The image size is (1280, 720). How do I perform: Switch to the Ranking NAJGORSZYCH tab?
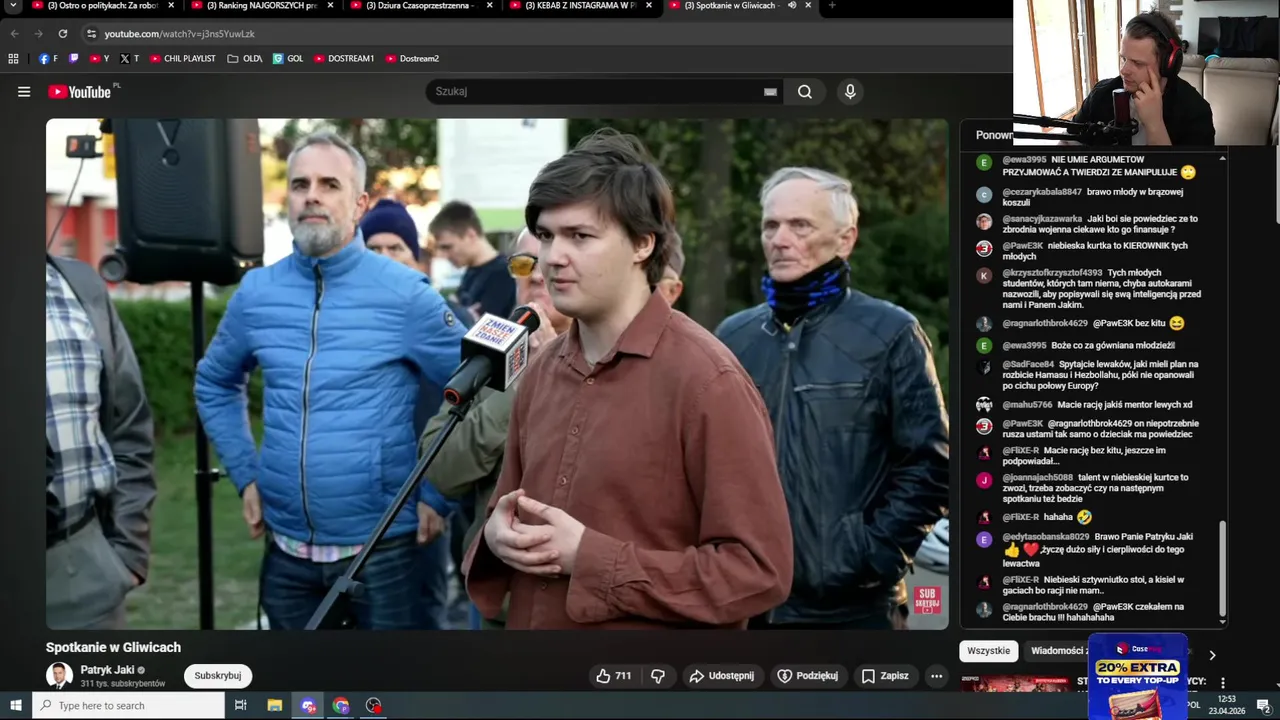[262, 6]
